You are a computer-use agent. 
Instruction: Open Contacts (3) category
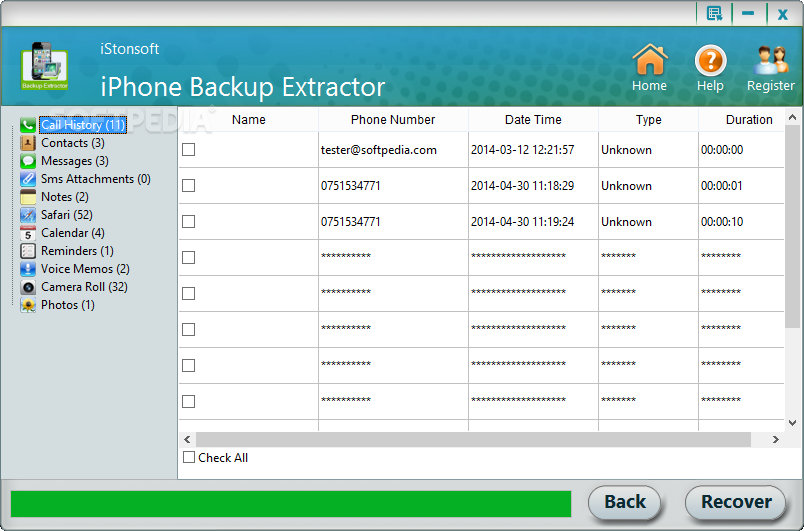point(73,142)
